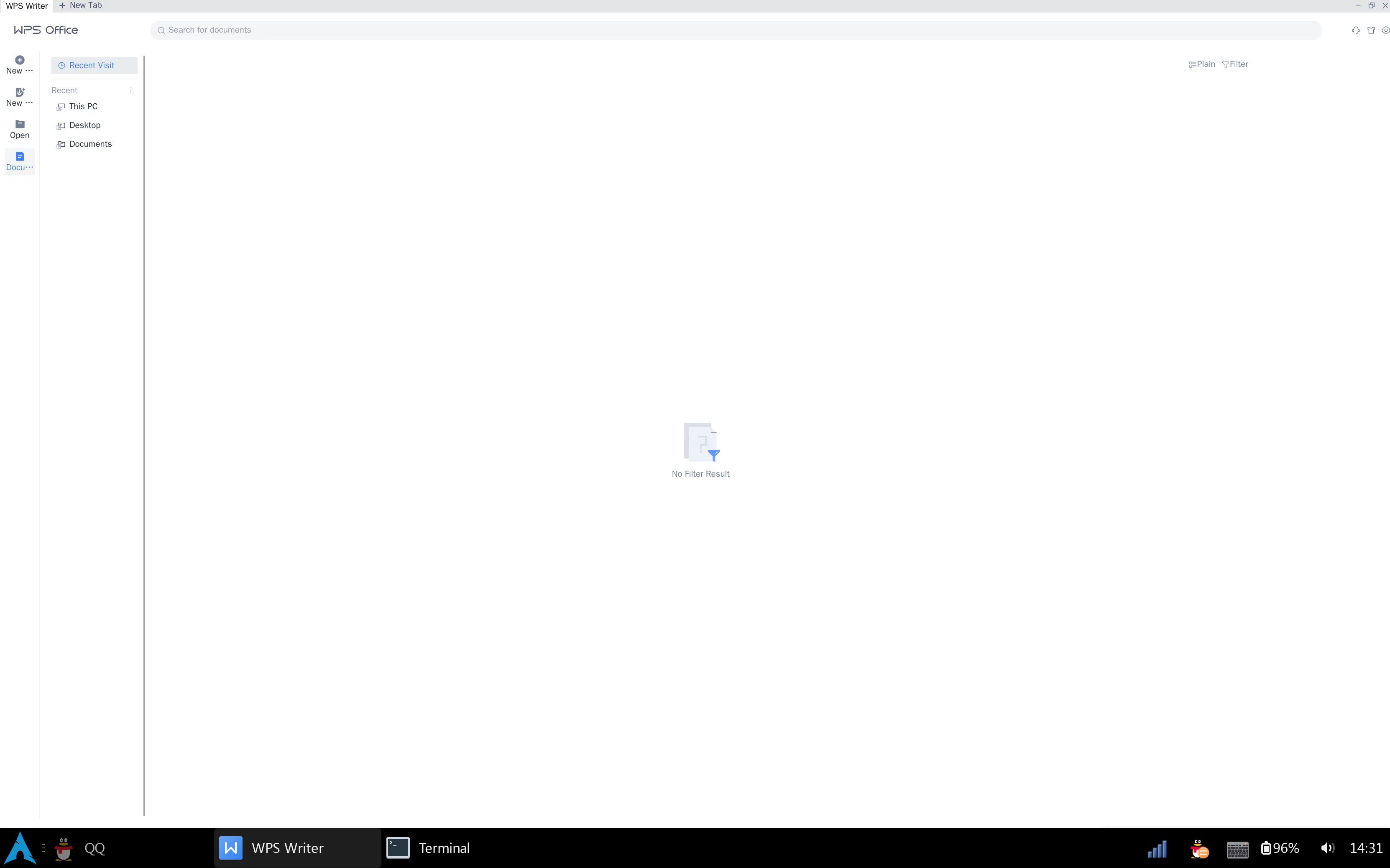Screen dimensions: 1390x868
Task: Click the 14:31 clock
Action: [x=1366, y=848]
